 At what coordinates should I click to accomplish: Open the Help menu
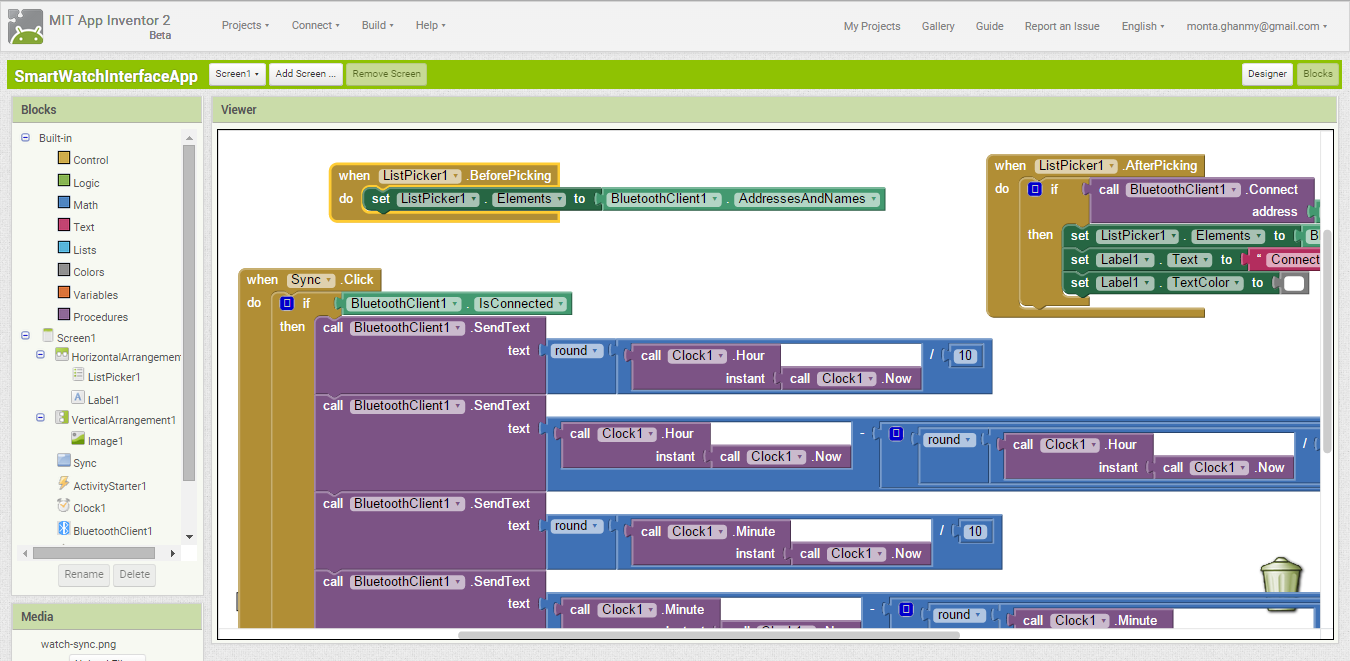pyautogui.click(x=431, y=26)
